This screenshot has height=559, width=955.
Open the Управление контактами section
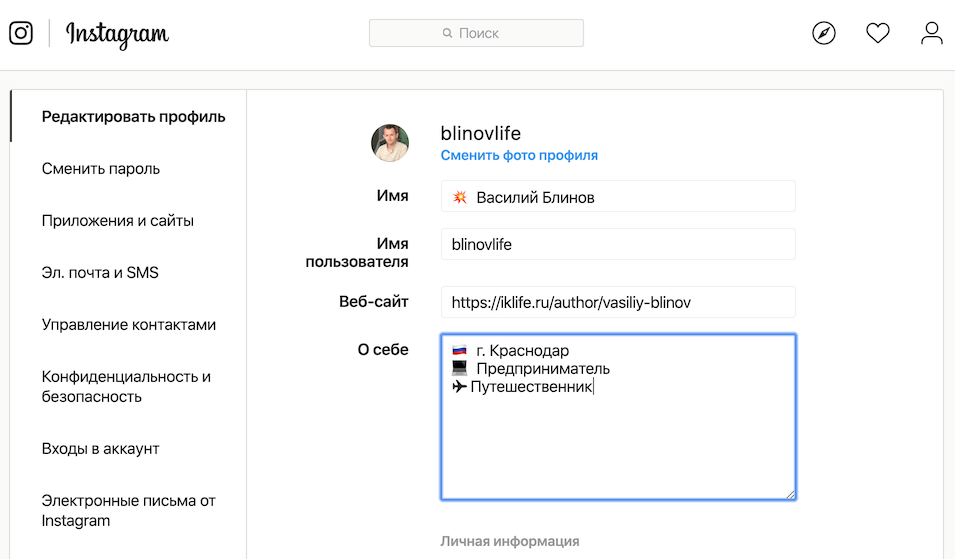129,325
